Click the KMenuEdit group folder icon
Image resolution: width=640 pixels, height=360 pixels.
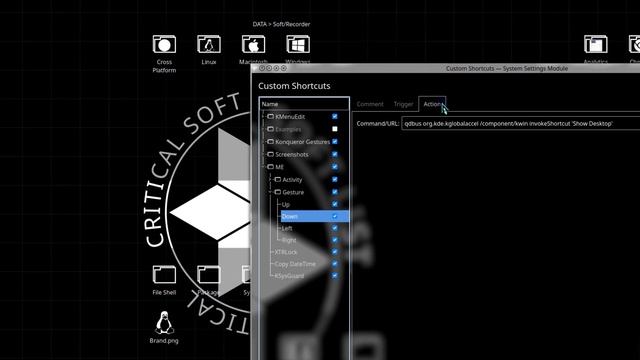tap(270, 117)
